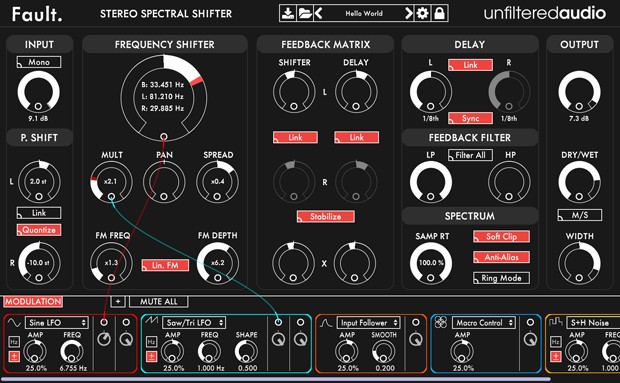This screenshot has width=620, height=383.
Task: Toggle the Mono input switch
Action: [39, 62]
